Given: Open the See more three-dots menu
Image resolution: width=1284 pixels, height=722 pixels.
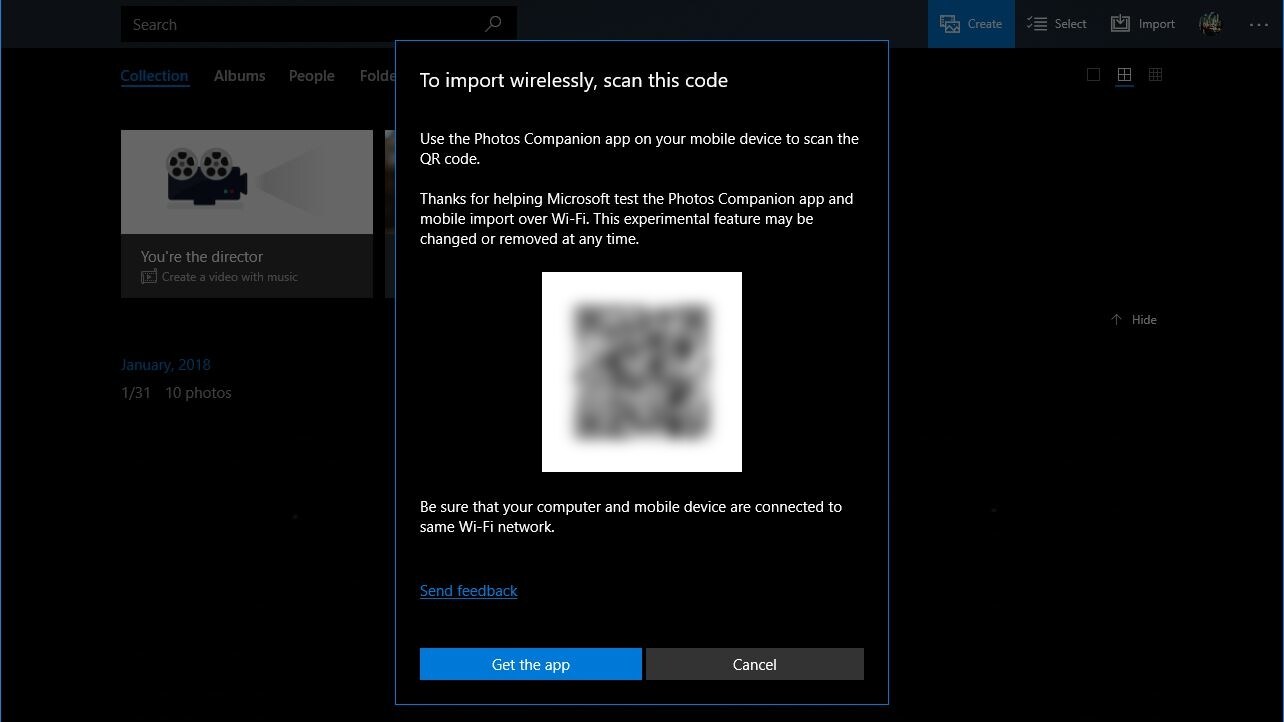Looking at the screenshot, I should pyautogui.click(x=1259, y=24).
